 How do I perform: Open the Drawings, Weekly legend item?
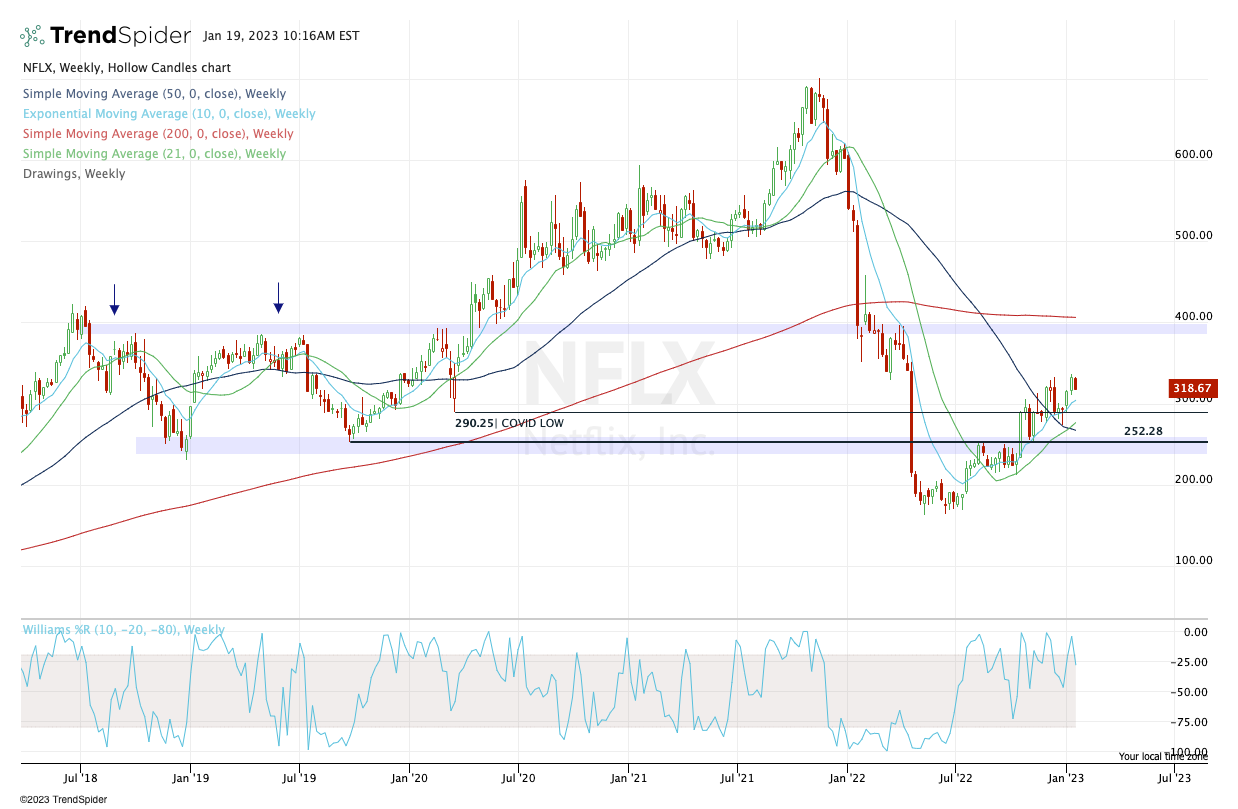(73, 174)
